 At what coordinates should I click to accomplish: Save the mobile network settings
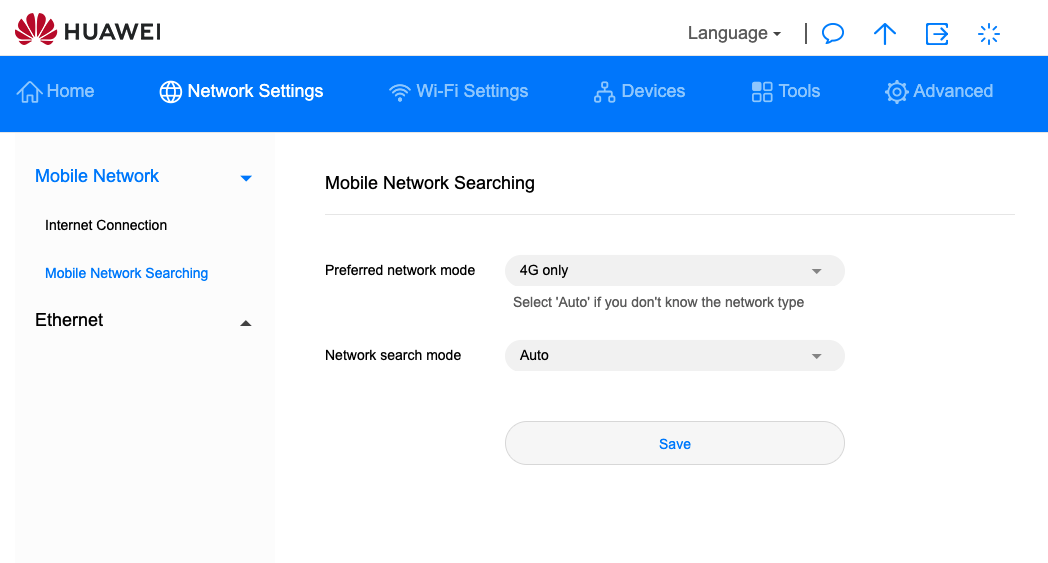(x=674, y=443)
